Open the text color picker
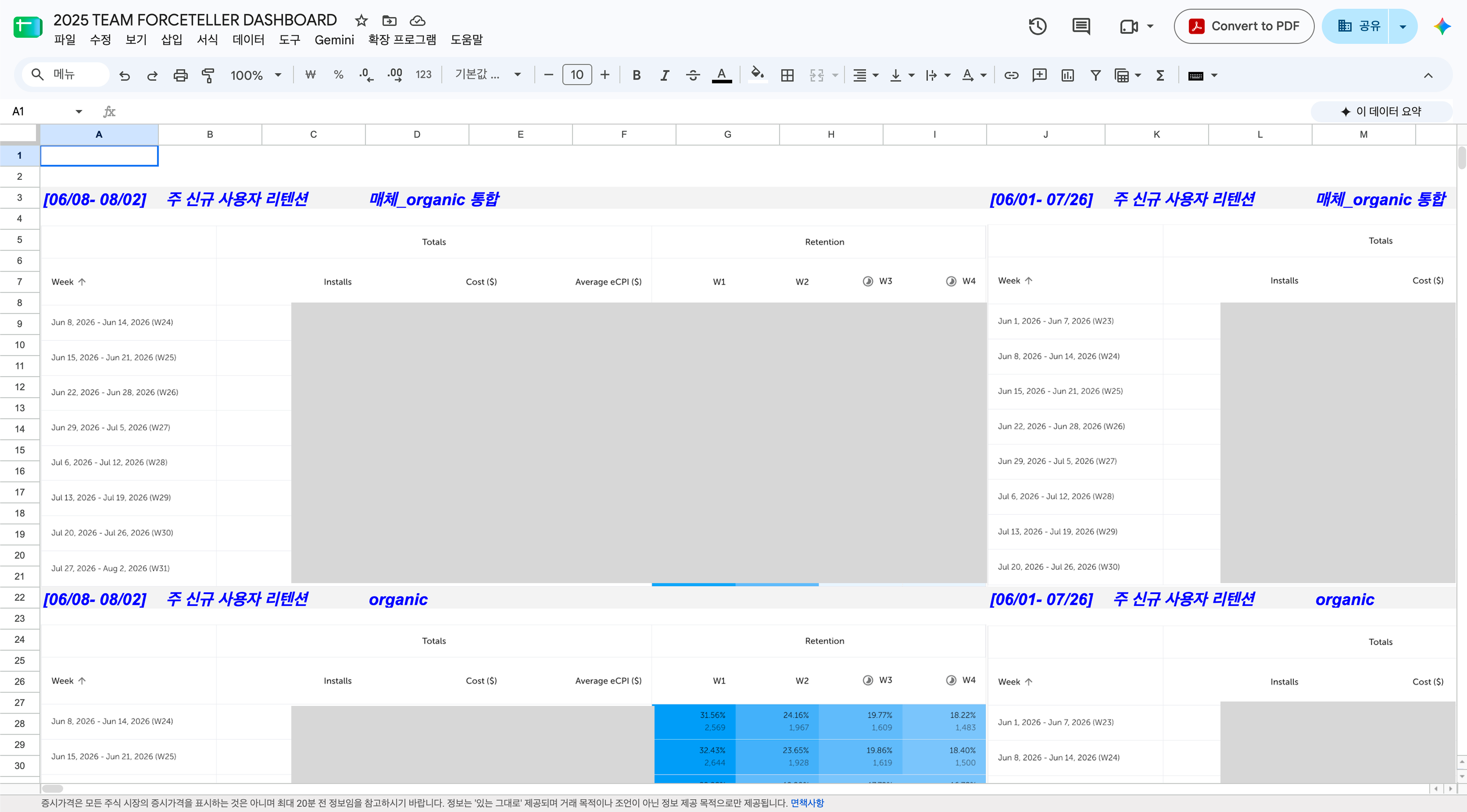The image size is (1467, 812). (722, 75)
